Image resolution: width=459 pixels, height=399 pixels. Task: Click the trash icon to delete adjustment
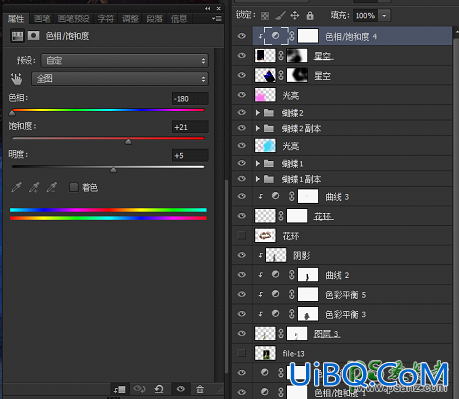[200, 389]
